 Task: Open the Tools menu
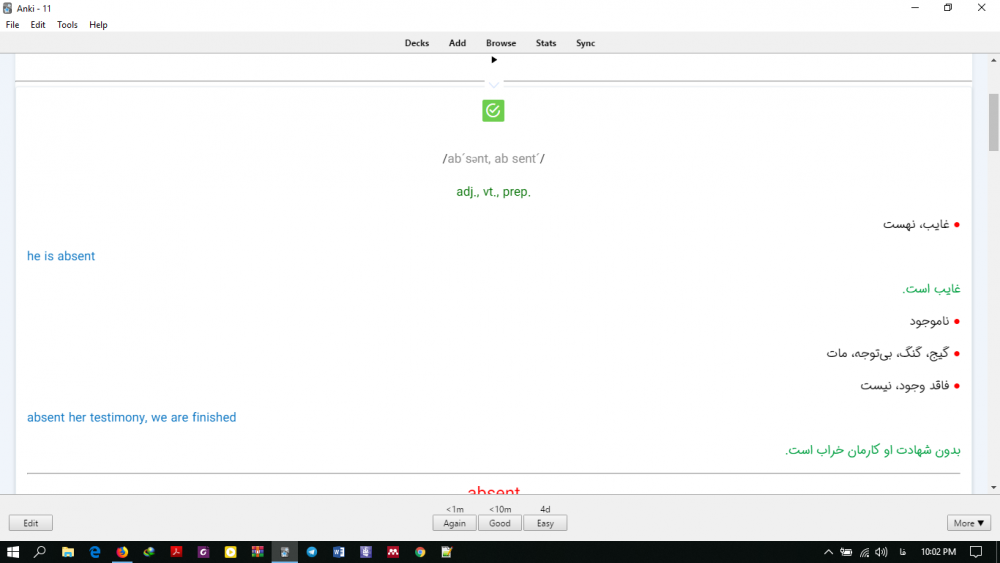coord(67,25)
